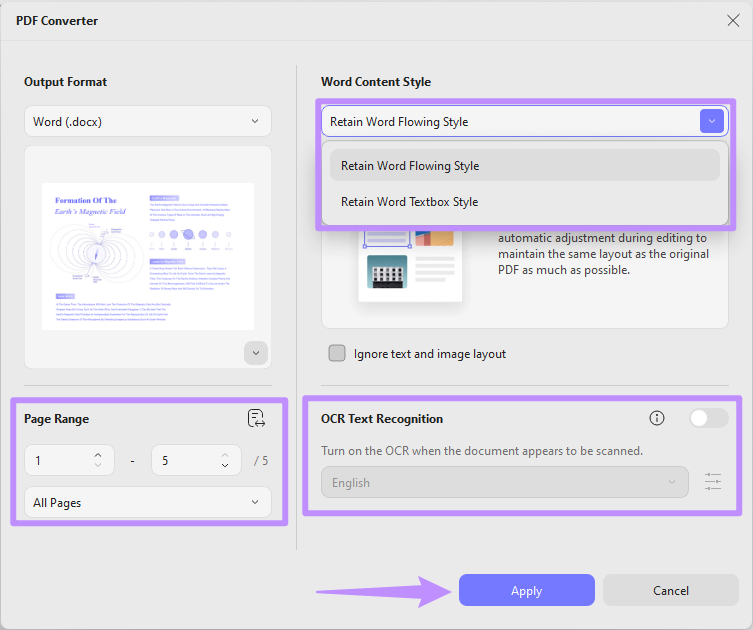Open the OCR info icon
Viewport: 753px width, 630px height.
[x=656, y=418]
